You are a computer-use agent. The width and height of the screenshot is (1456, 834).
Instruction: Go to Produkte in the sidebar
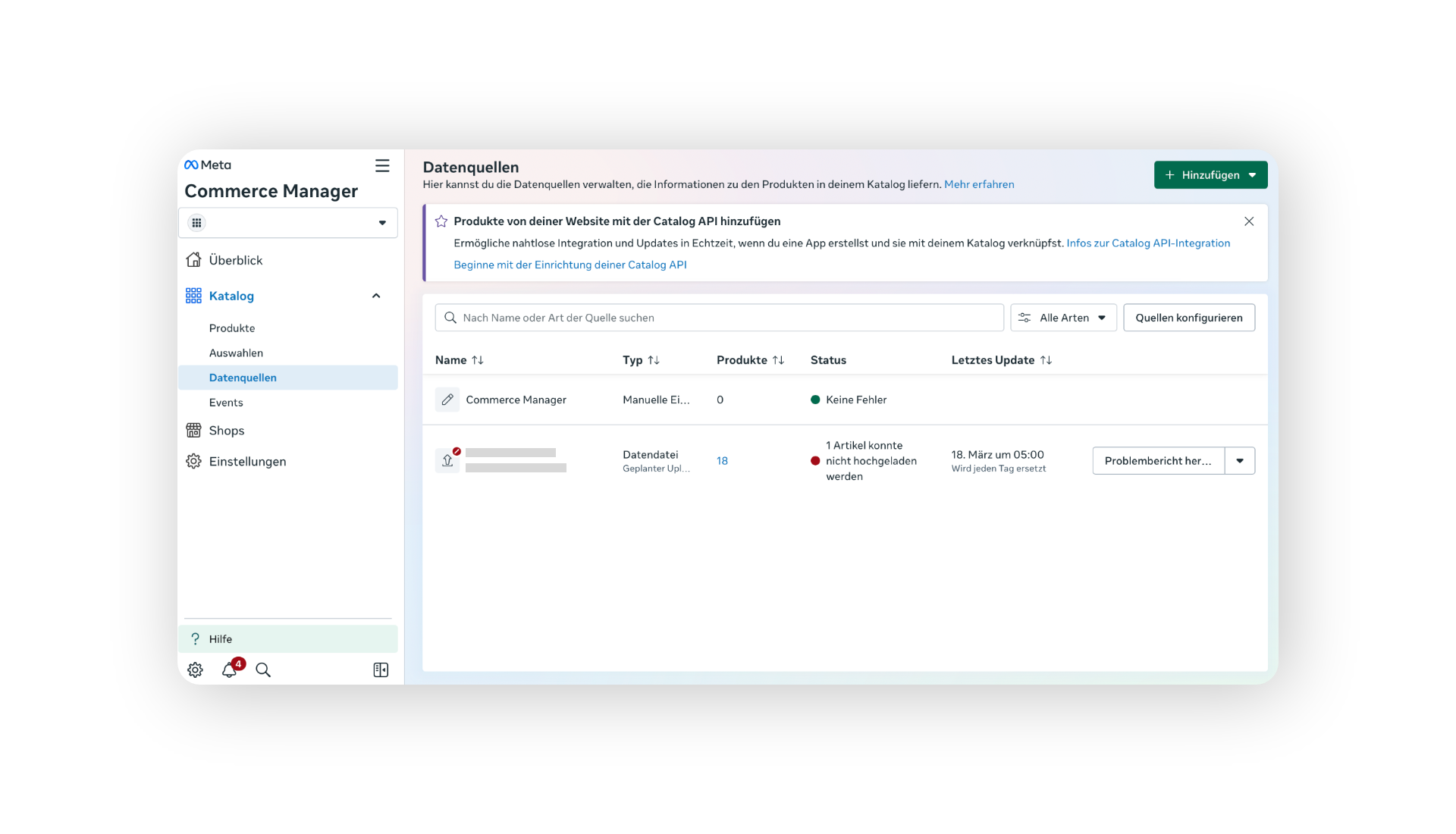[x=232, y=328]
